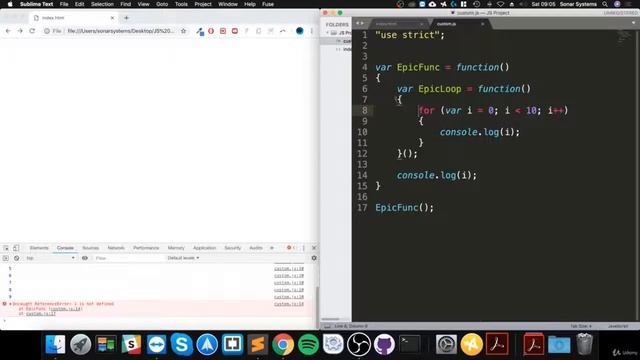Click Chrome's forward navigation arrow

[x=20, y=31]
